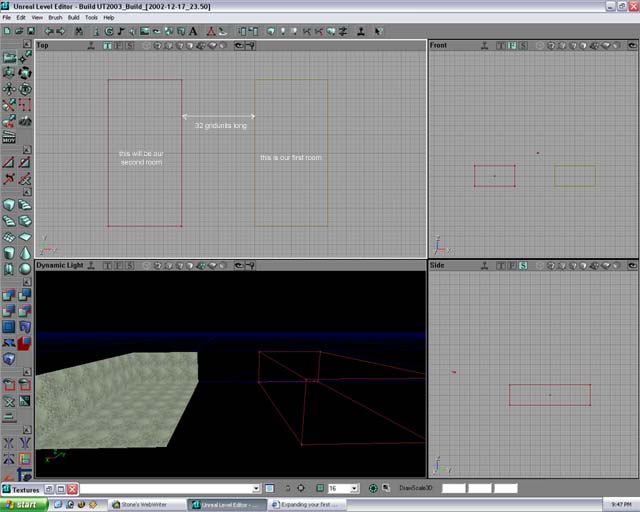The image size is (640, 512).
Task: Toggle realtime preview joystick in Top viewport
Action: (x=91, y=46)
